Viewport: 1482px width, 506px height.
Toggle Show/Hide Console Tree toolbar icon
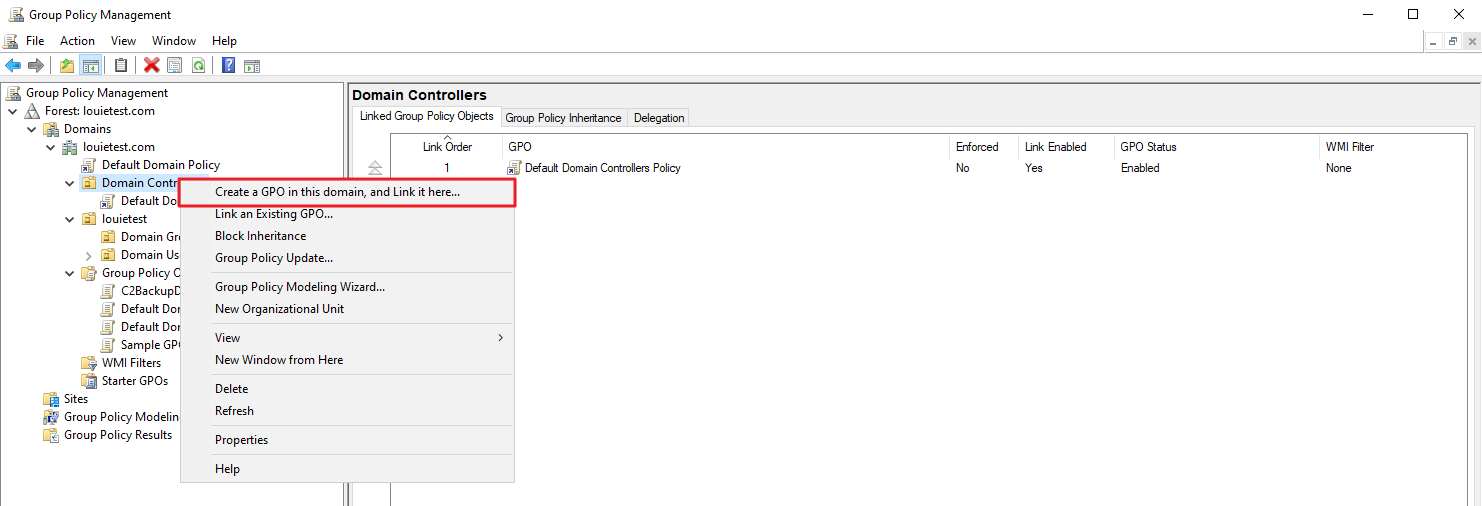(90, 65)
